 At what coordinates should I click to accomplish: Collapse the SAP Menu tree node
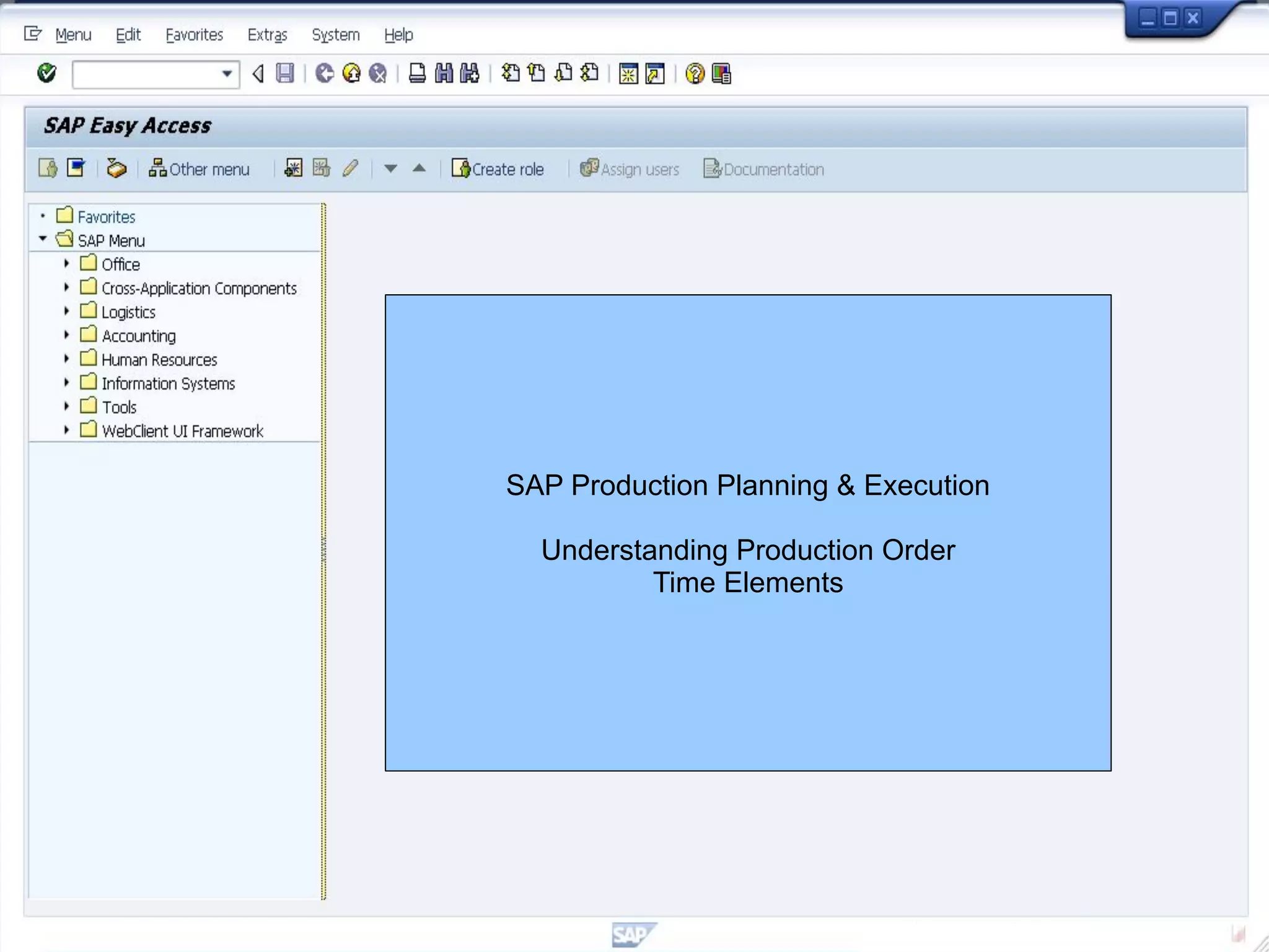43,239
